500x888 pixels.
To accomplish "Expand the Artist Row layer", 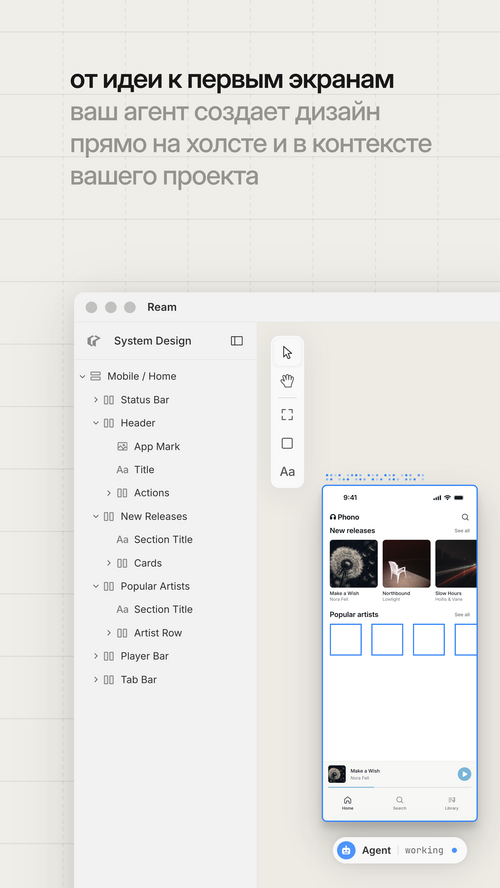I will pos(109,633).
